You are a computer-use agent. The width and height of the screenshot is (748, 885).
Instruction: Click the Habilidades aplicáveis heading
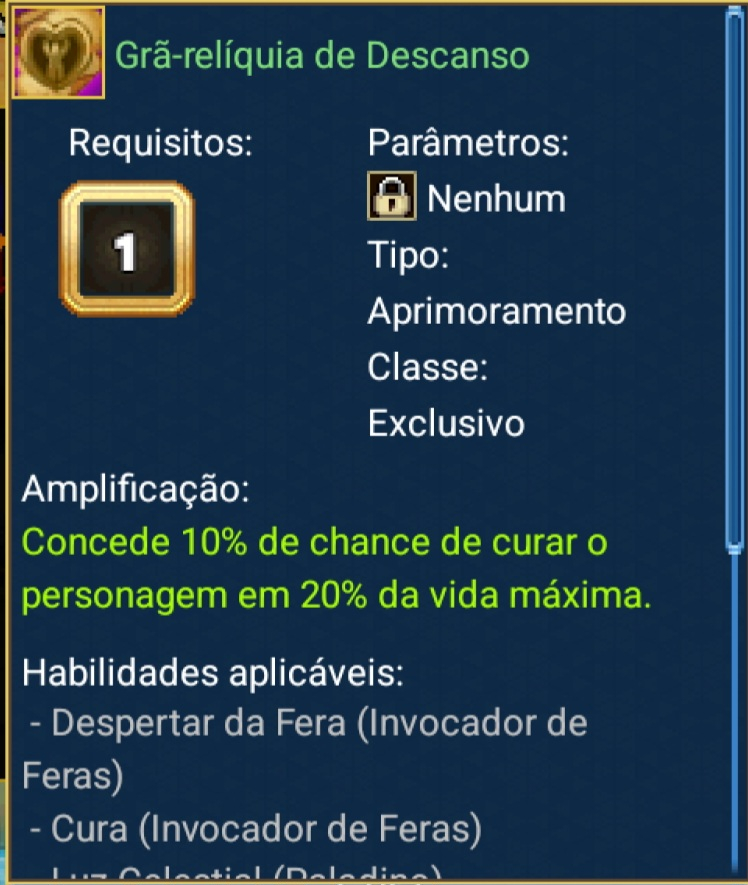(212, 672)
